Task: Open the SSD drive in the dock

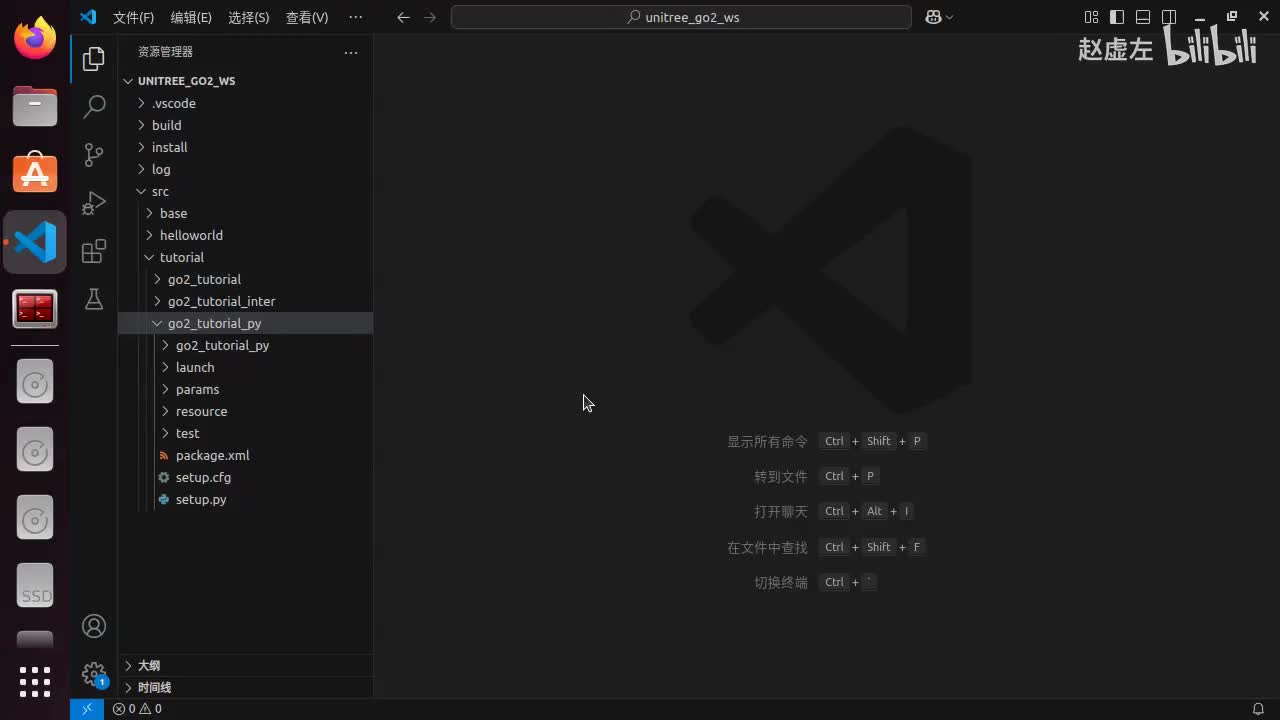Action: 35,586
